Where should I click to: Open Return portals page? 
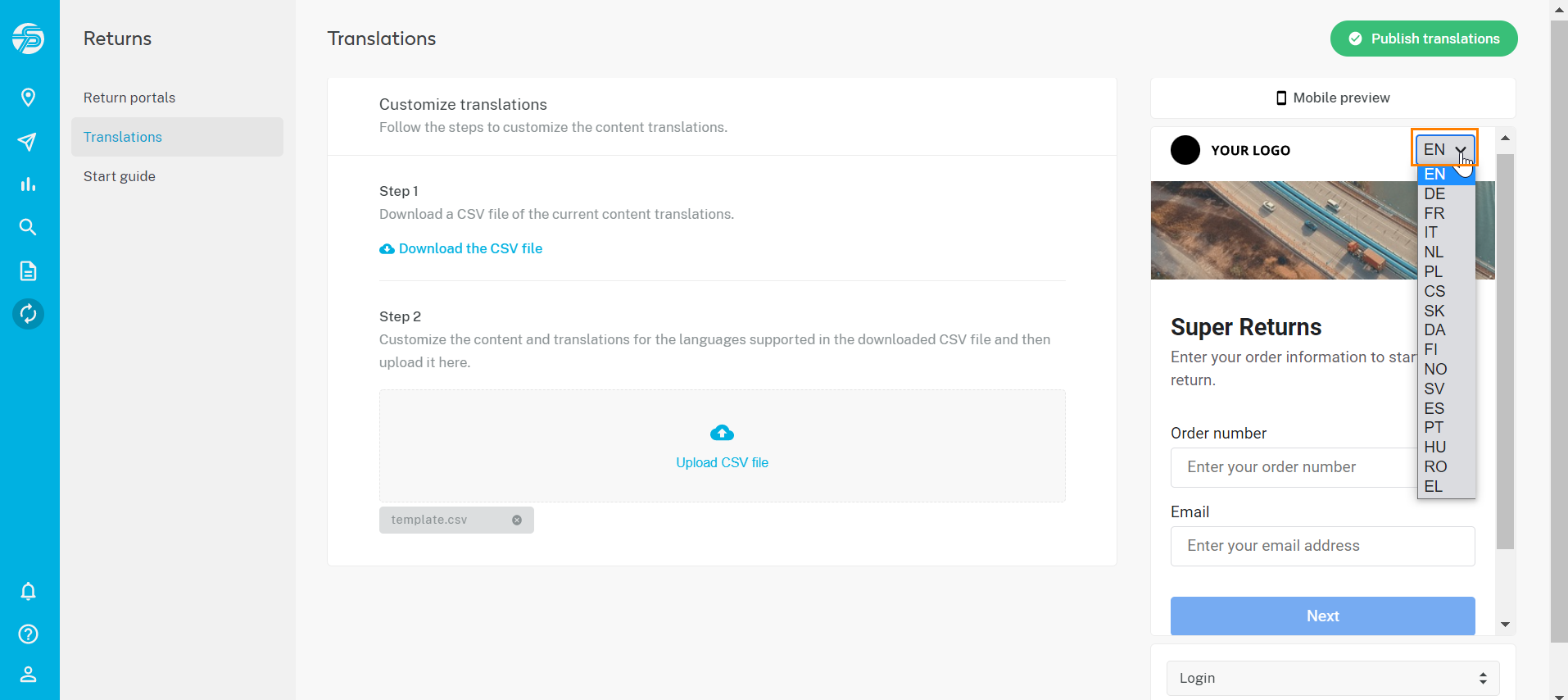pos(129,98)
